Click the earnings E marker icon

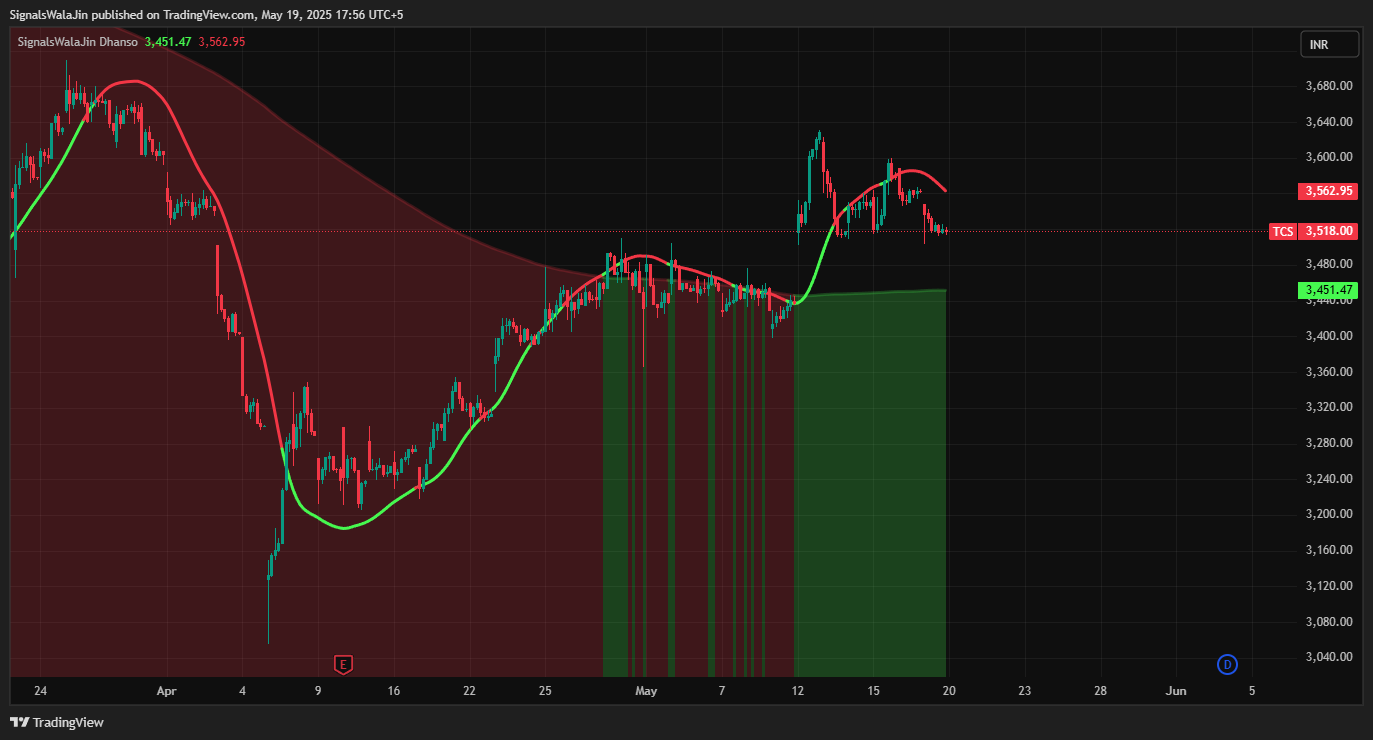tap(343, 664)
